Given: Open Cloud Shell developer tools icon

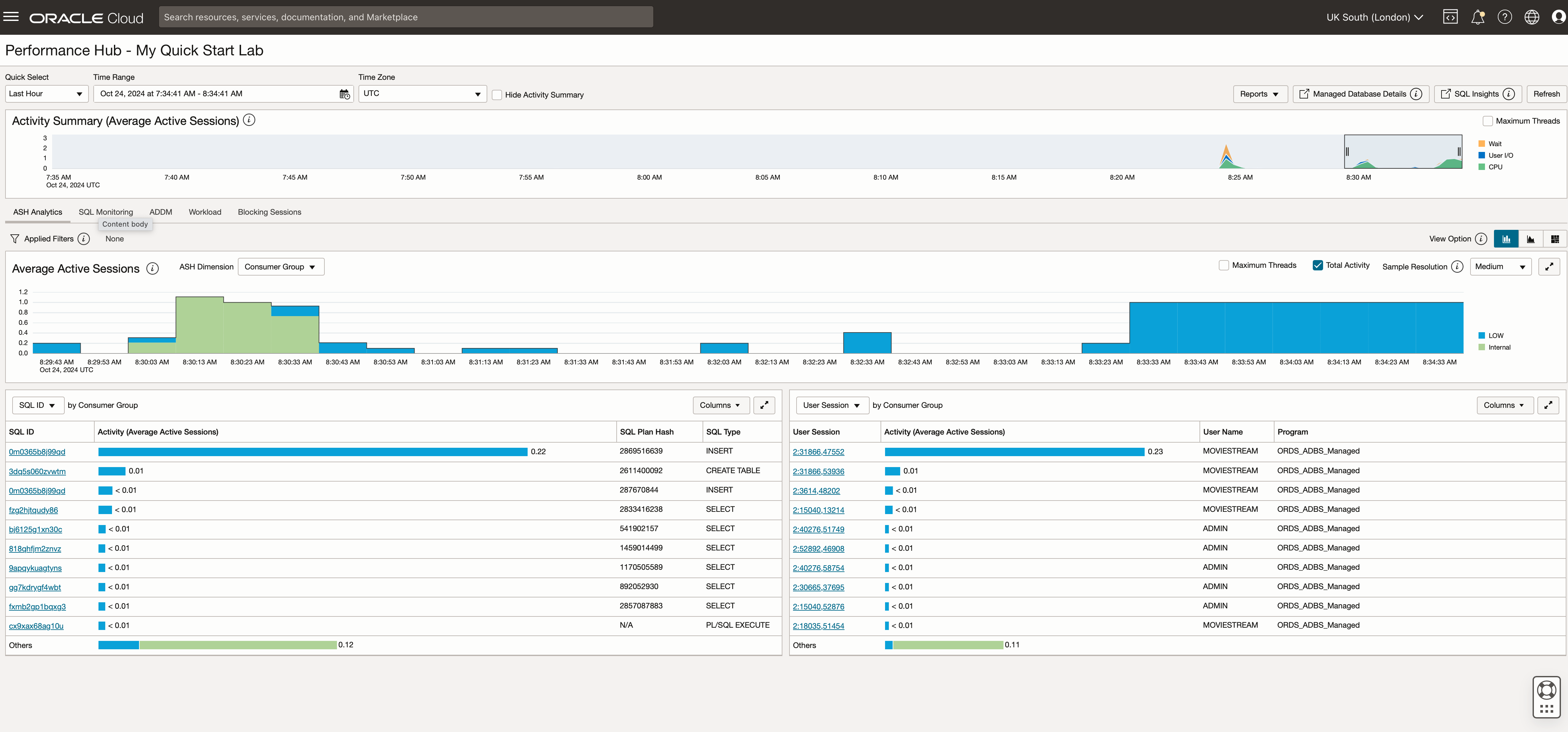Looking at the screenshot, I should point(1450,17).
